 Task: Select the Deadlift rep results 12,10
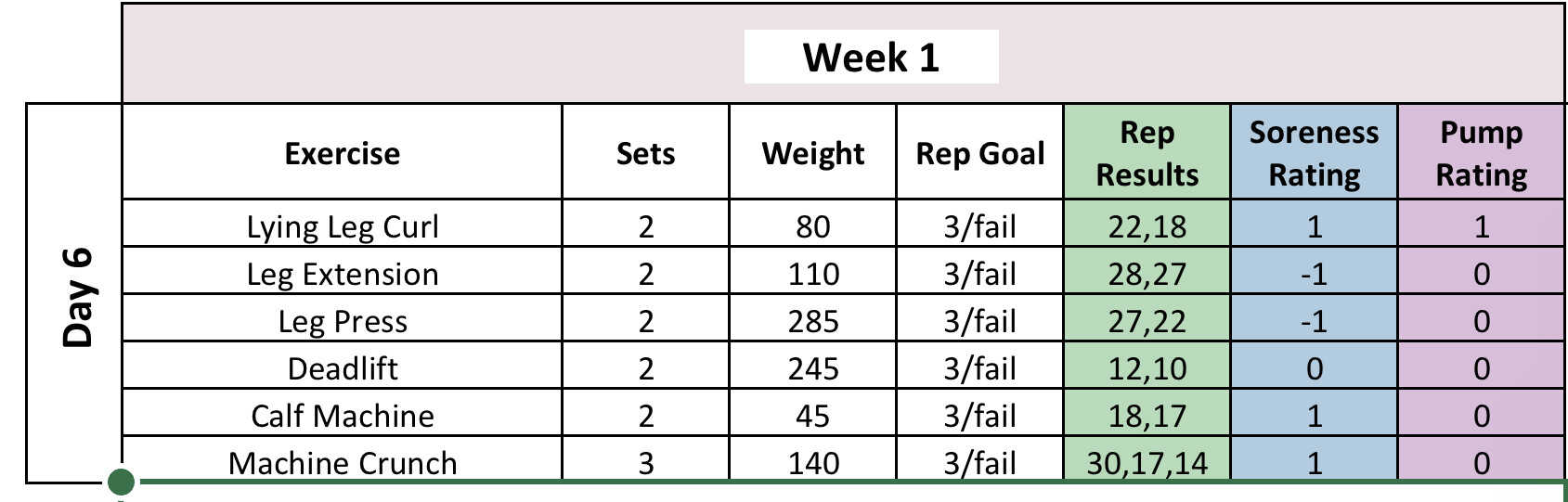point(1147,368)
